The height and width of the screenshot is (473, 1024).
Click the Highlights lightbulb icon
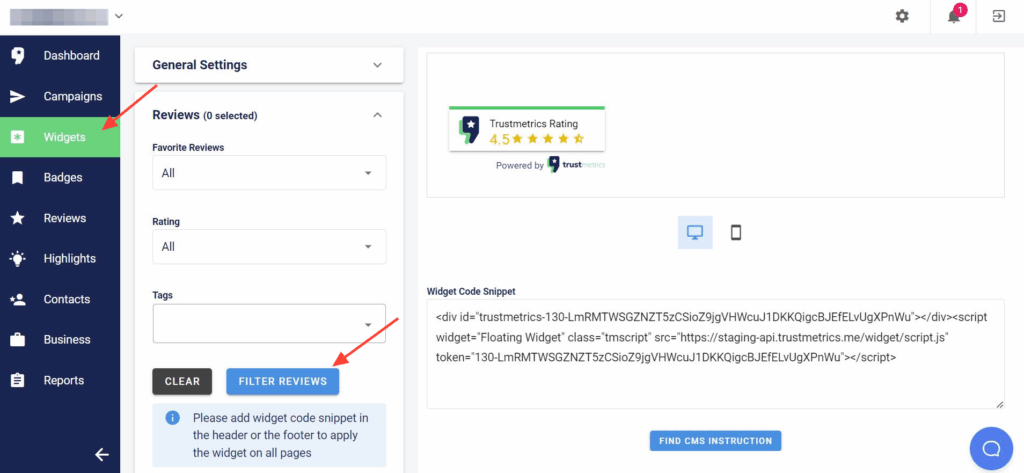18,259
